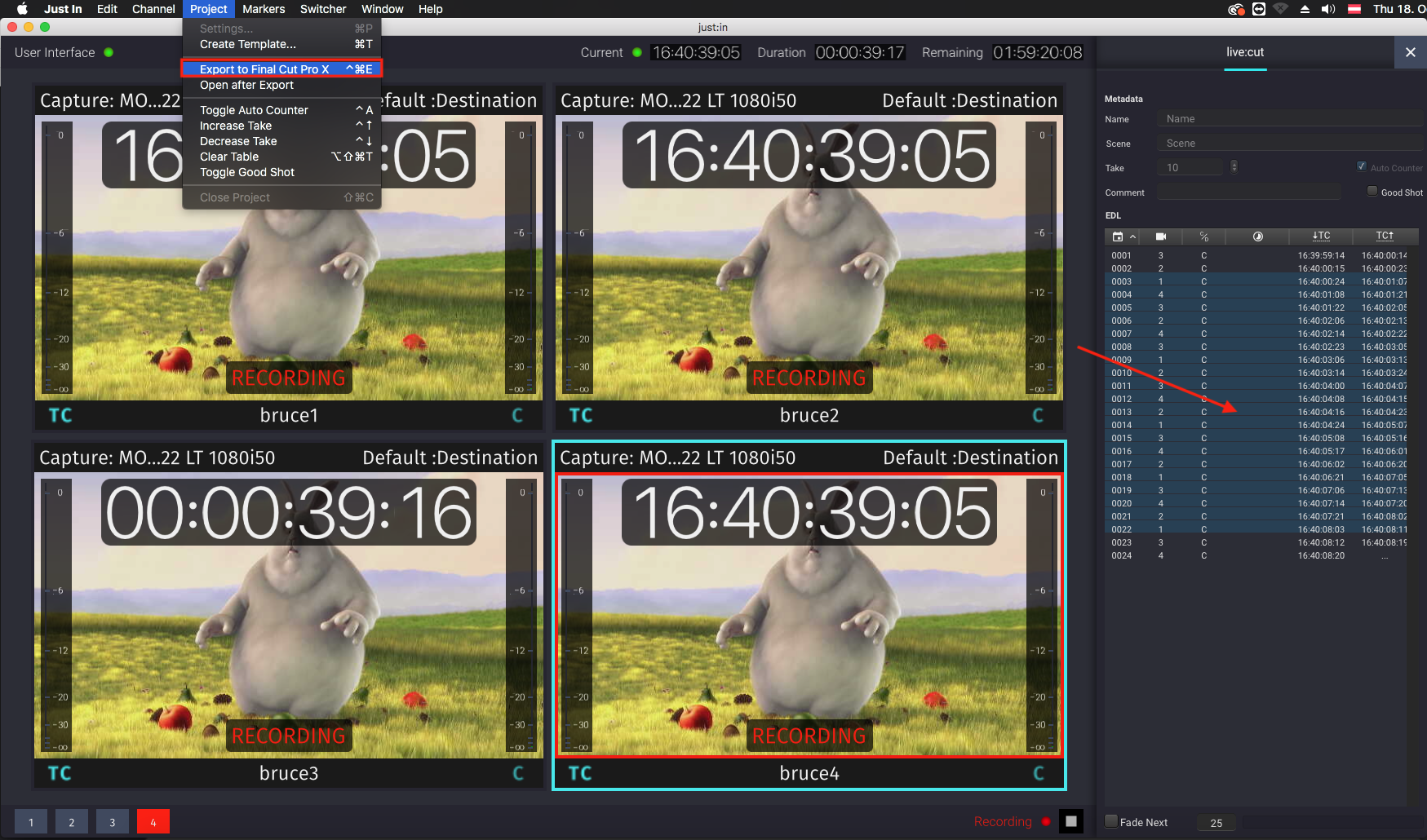Click the C indicator next to bruce4
Image resolution: width=1427 pixels, height=840 pixels.
click(1039, 773)
